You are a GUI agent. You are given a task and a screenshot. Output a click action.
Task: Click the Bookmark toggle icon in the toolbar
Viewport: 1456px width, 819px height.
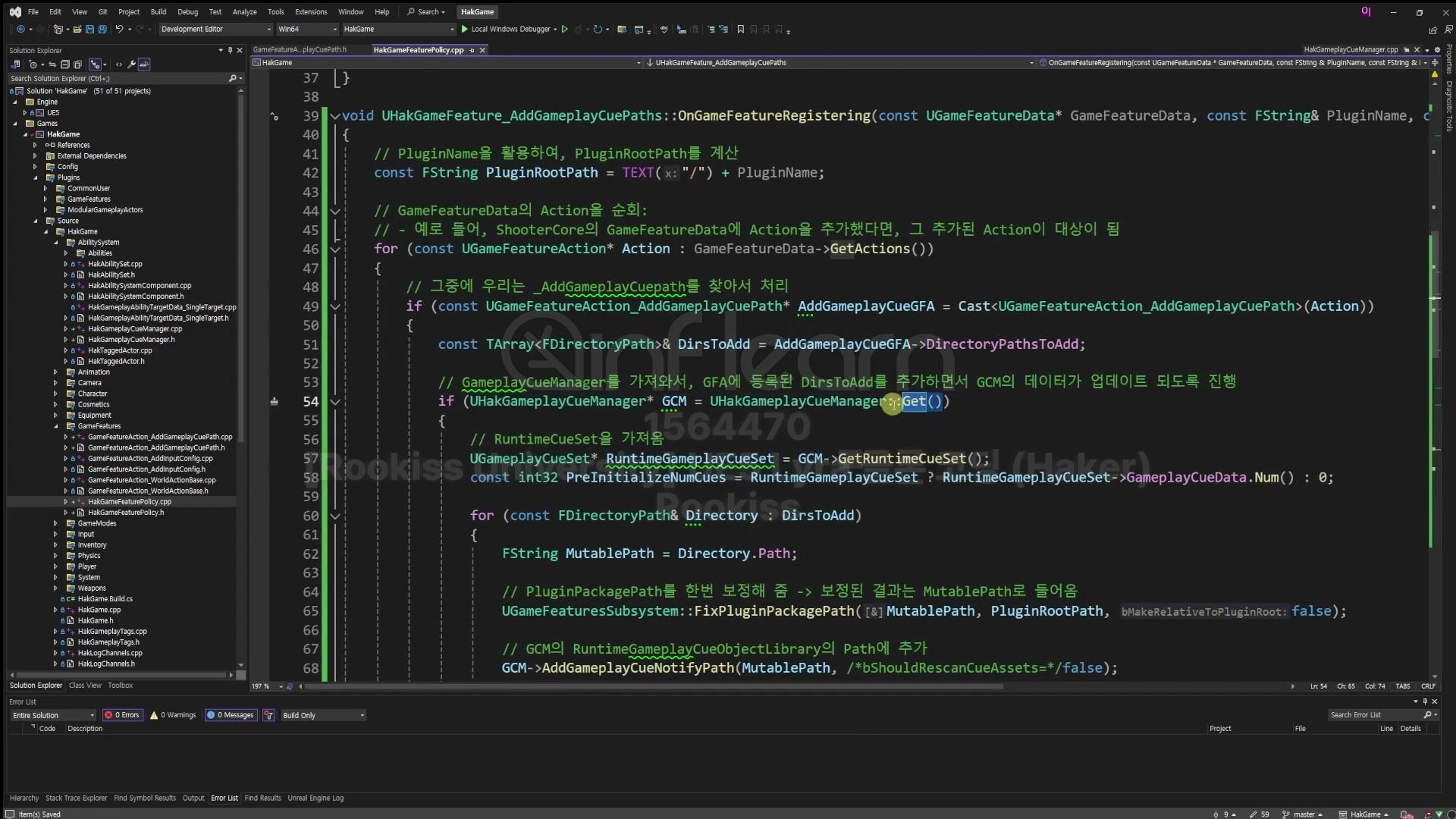tap(741, 30)
